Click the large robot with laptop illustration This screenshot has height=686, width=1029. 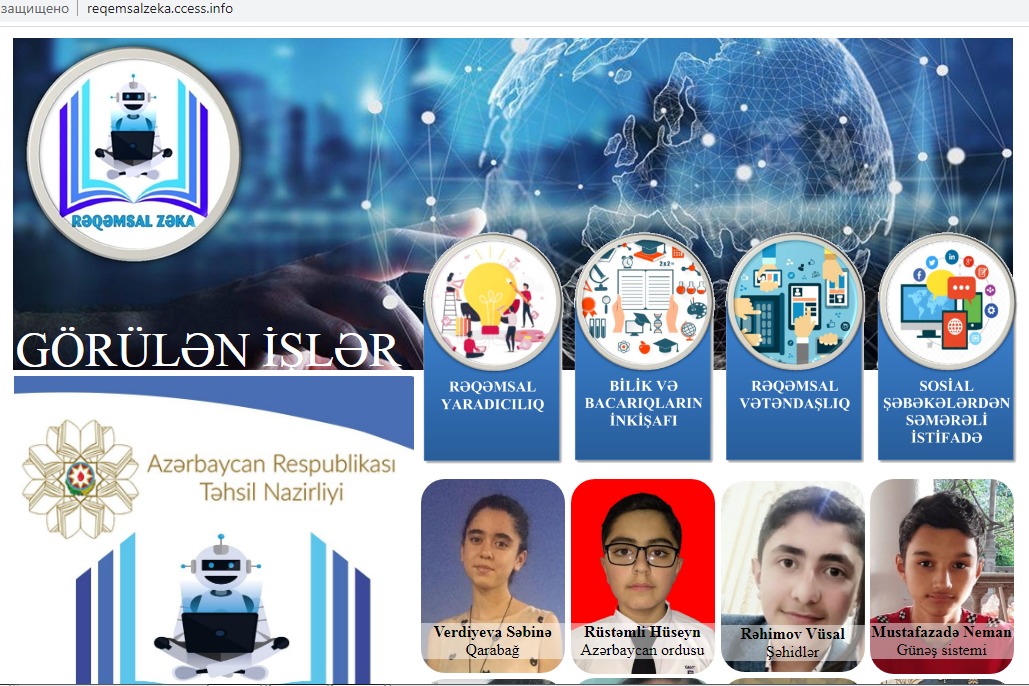(x=222, y=607)
